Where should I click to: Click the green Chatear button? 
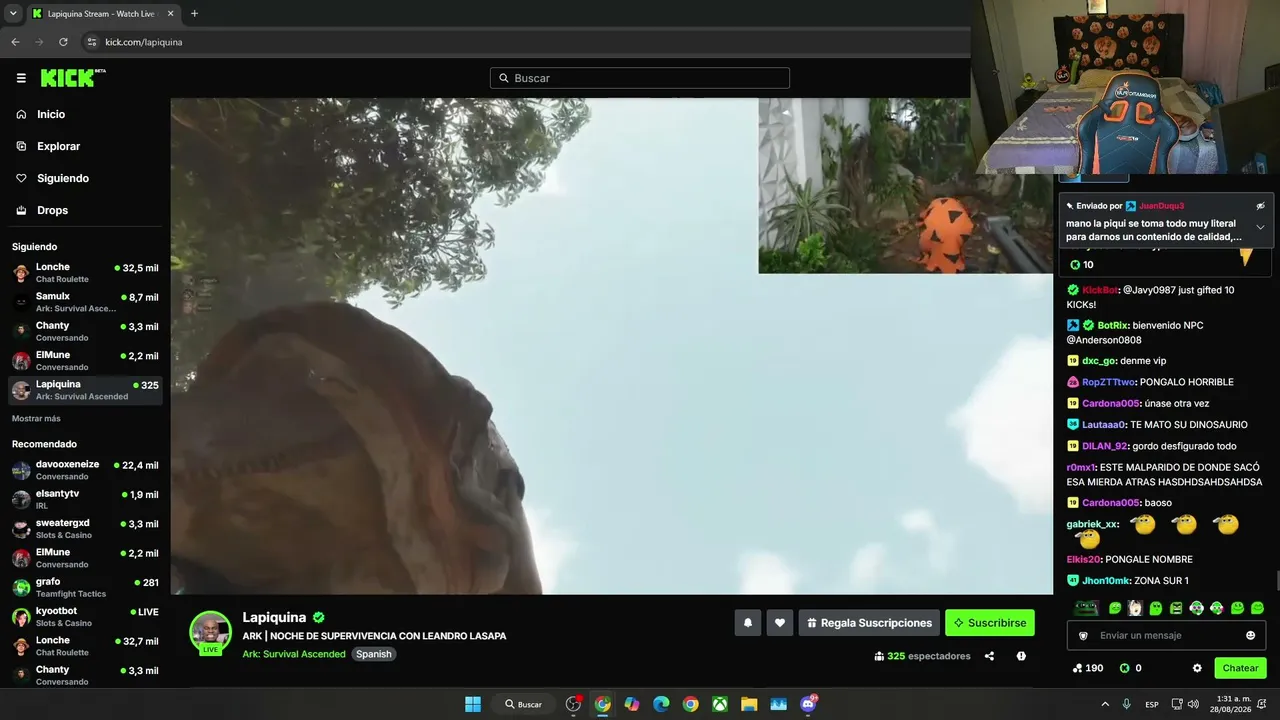(x=1240, y=668)
